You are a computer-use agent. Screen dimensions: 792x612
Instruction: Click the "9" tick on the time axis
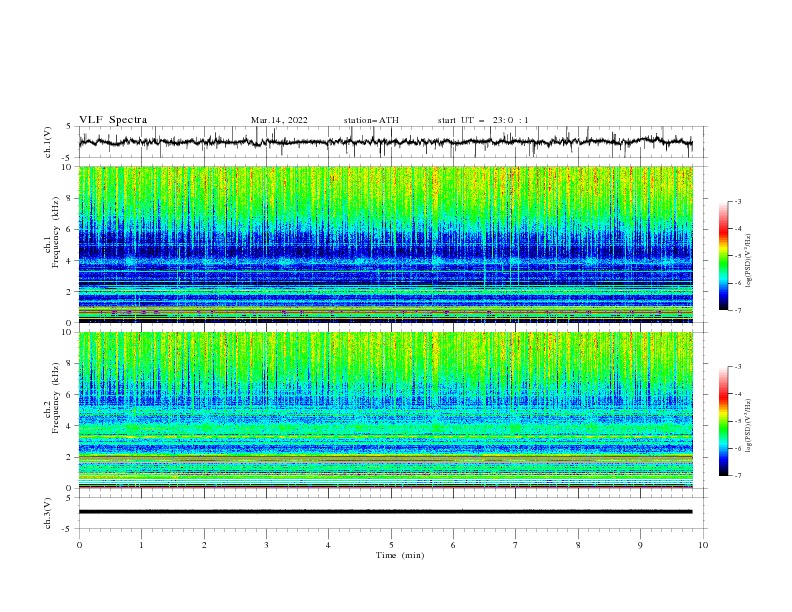[640, 545]
